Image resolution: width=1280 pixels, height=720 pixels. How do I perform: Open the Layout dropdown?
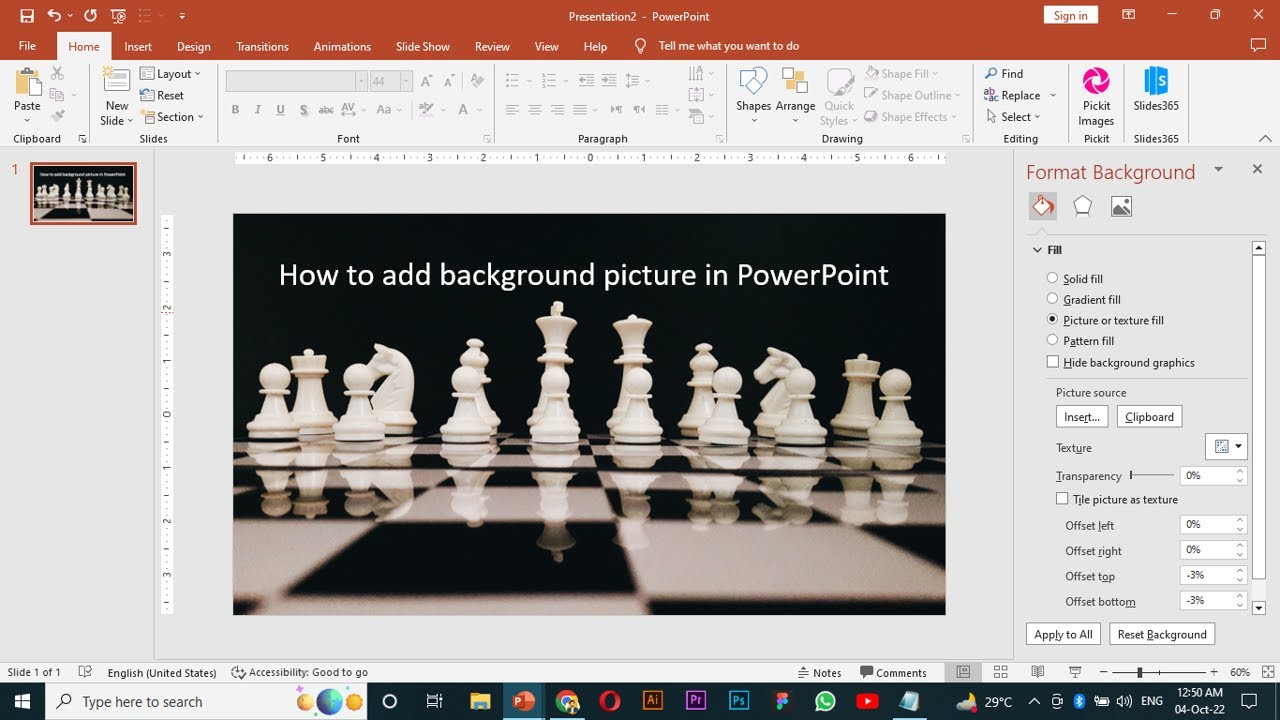click(170, 74)
